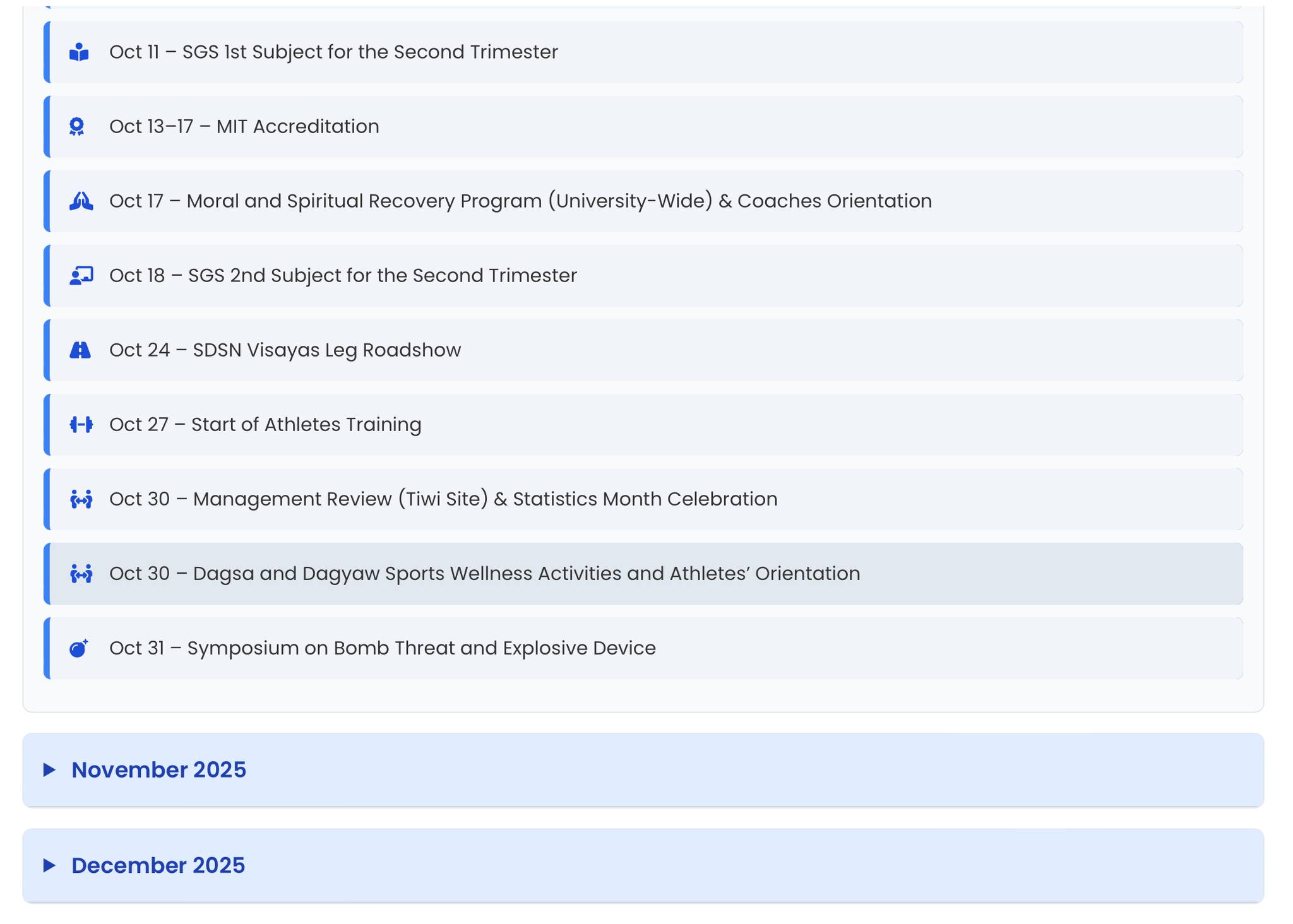1293x924 pixels.
Task: Select the Oct 24 SDSN Visayas Leg Roadshow entry
Action: pyautogui.click(x=285, y=350)
